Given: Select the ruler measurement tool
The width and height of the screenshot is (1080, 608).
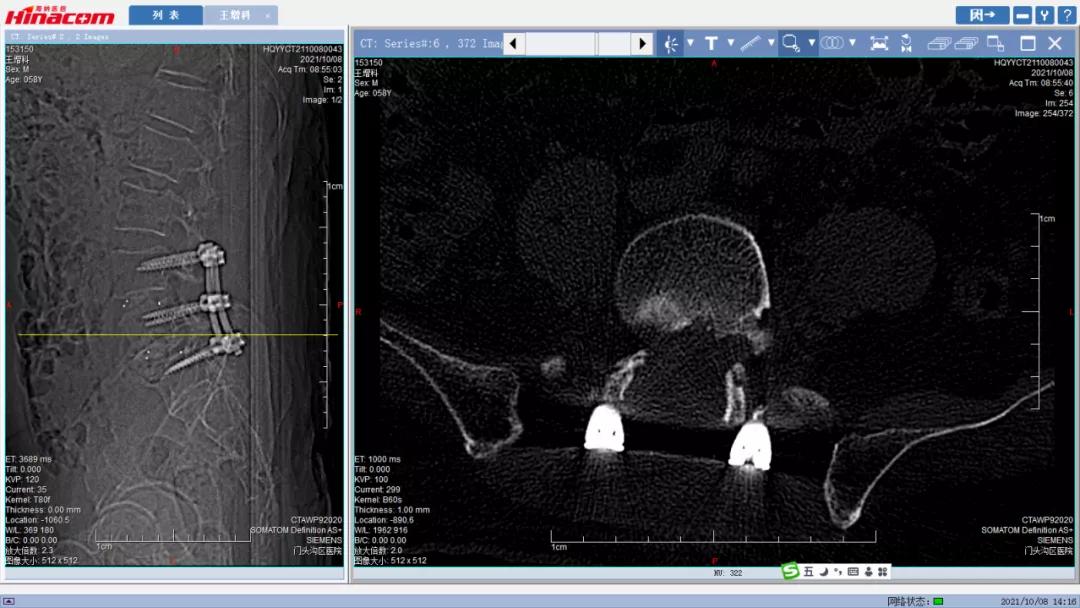Looking at the screenshot, I should point(751,43).
